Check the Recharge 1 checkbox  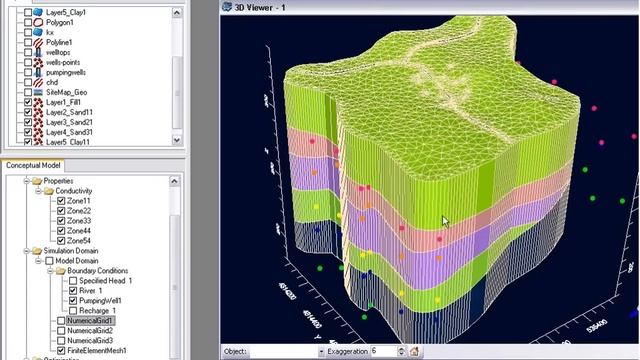73,311
